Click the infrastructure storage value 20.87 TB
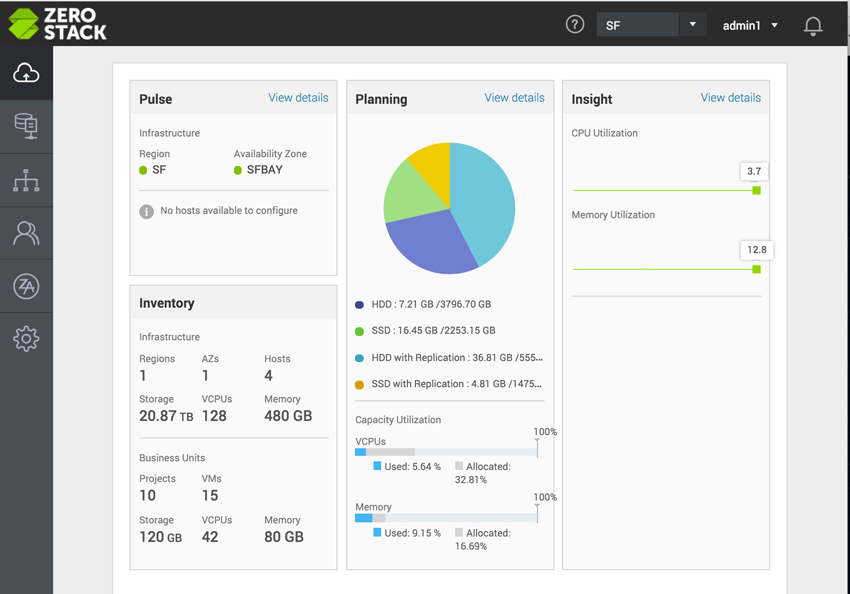This screenshot has height=594, width=850. pos(166,416)
